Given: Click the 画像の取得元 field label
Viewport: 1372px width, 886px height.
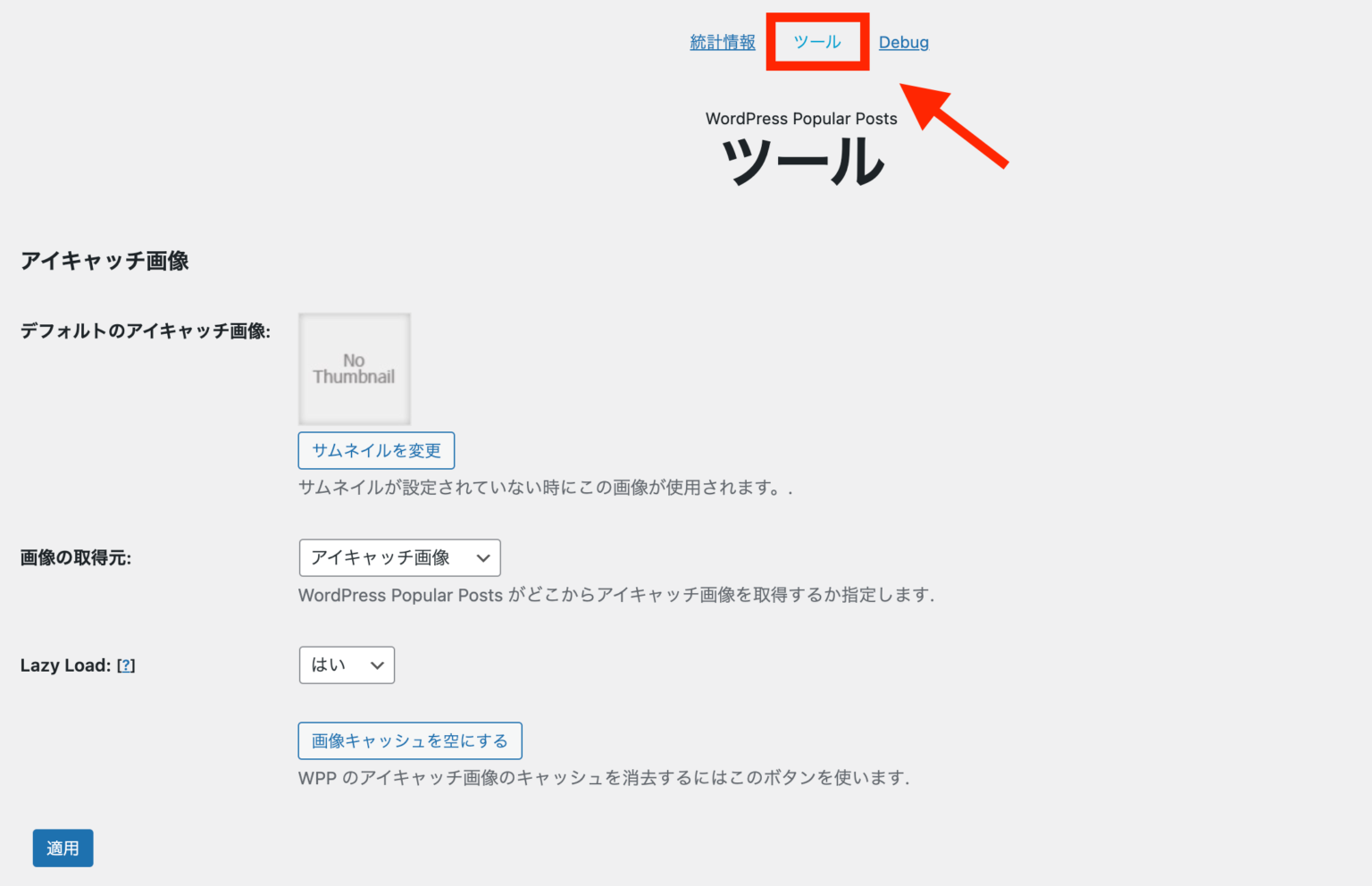Looking at the screenshot, I should pos(76,558).
